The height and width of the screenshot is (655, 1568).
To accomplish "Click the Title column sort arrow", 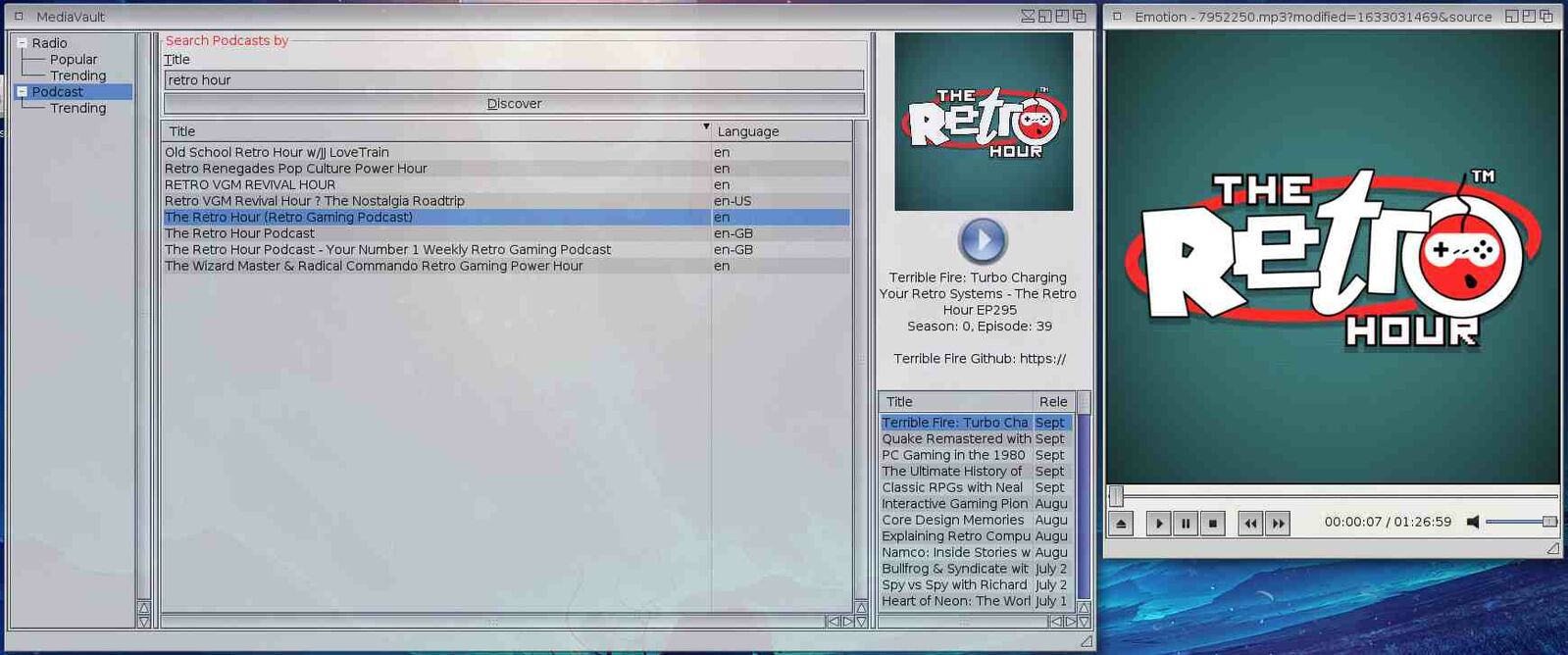I will [x=705, y=127].
